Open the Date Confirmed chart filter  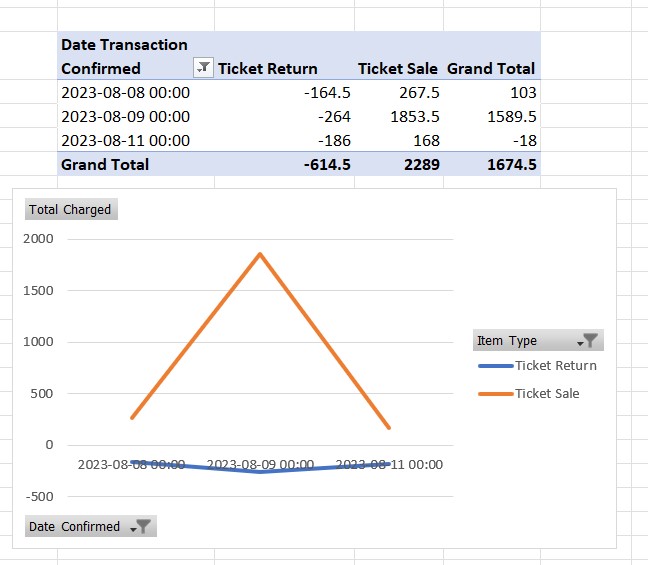click(91, 526)
